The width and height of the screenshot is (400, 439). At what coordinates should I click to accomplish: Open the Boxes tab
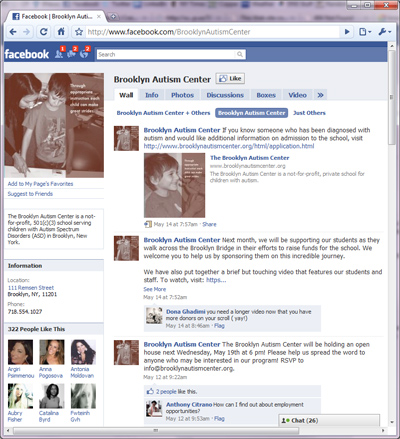pos(266,95)
